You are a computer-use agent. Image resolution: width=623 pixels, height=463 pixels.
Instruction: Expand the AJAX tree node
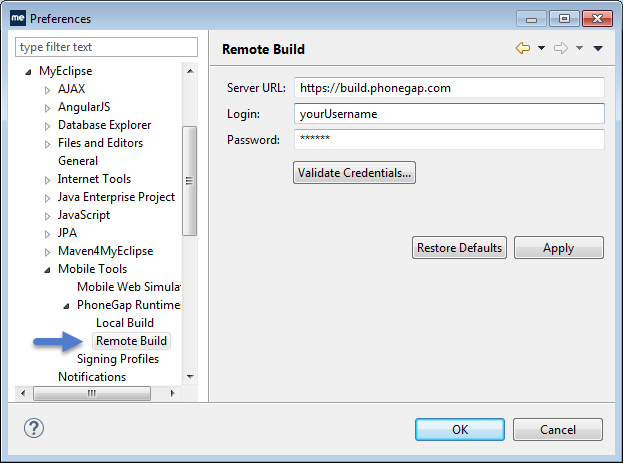47,90
